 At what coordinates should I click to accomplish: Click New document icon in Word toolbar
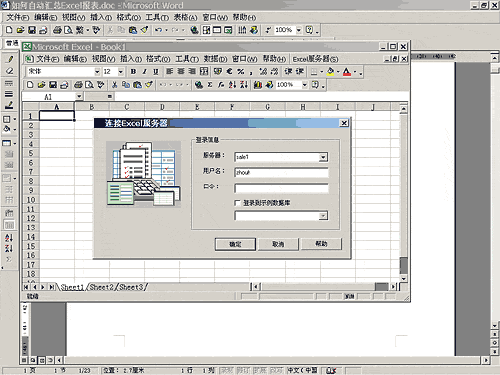[9, 30]
